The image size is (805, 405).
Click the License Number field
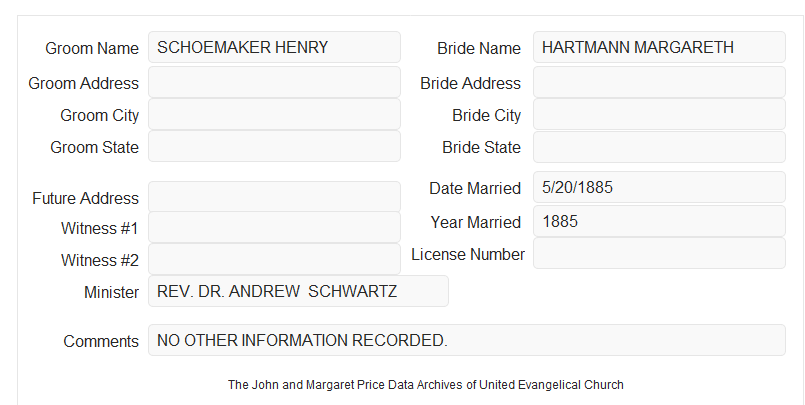pos(659,253)
